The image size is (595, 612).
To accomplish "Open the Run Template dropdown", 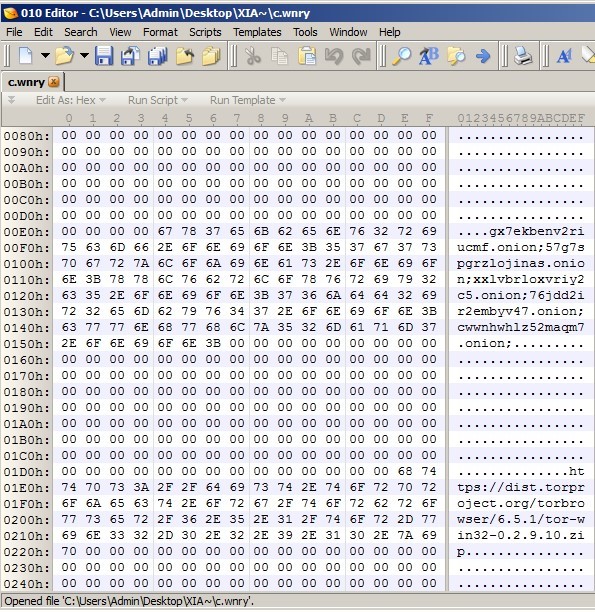I will 248,100.
